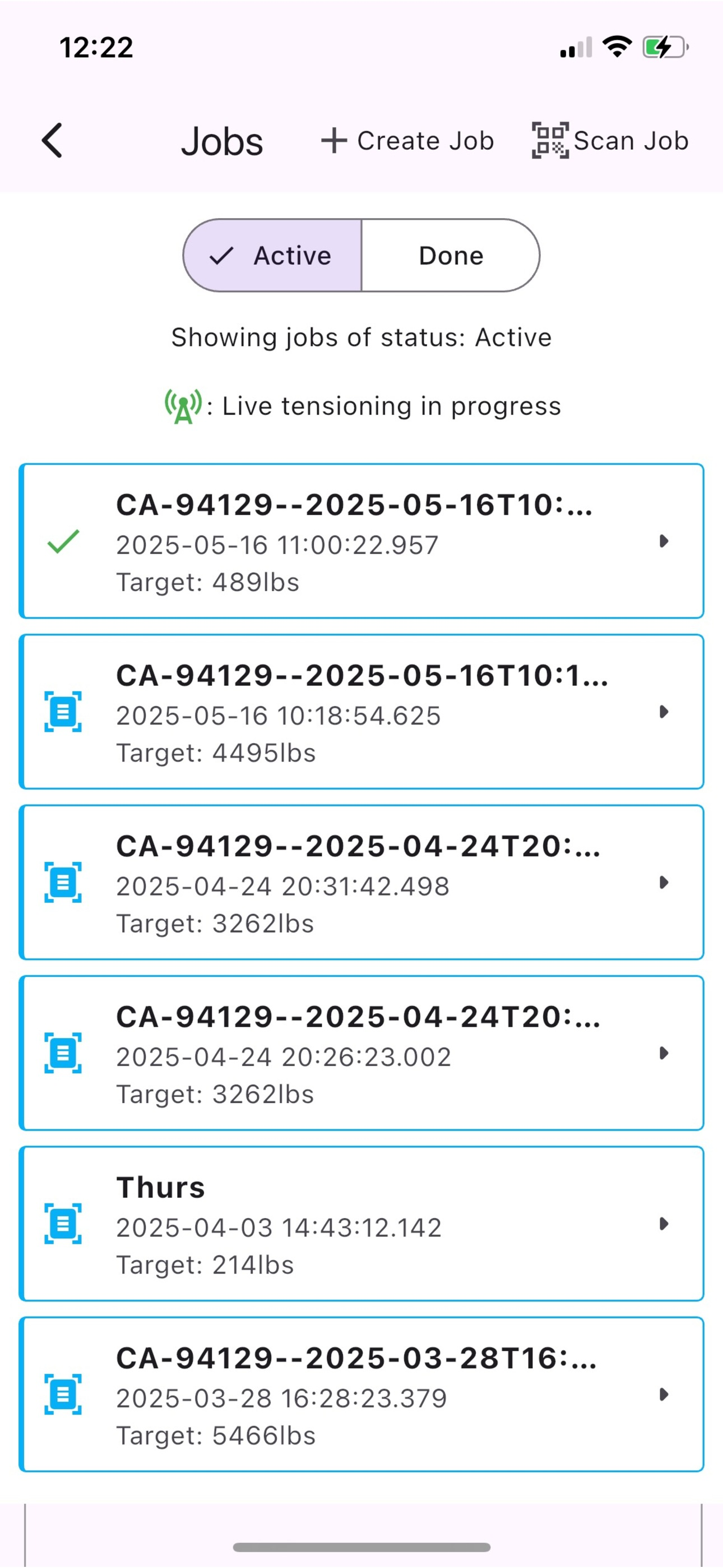Screen dimensions: 723x1568
Task: Tap the Scan Job text button
Action: coord(631,141)
